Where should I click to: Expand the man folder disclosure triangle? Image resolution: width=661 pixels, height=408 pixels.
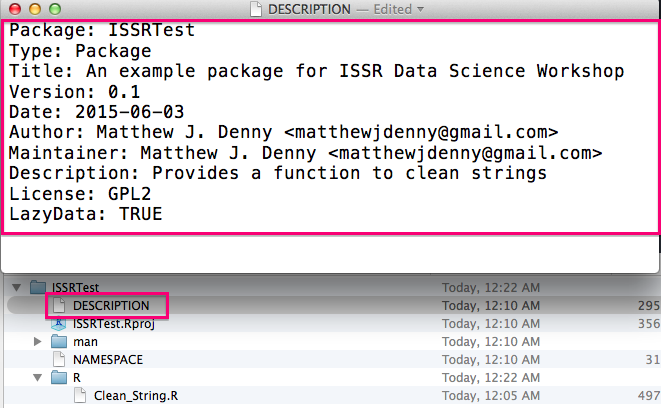[x=38, y=341]
